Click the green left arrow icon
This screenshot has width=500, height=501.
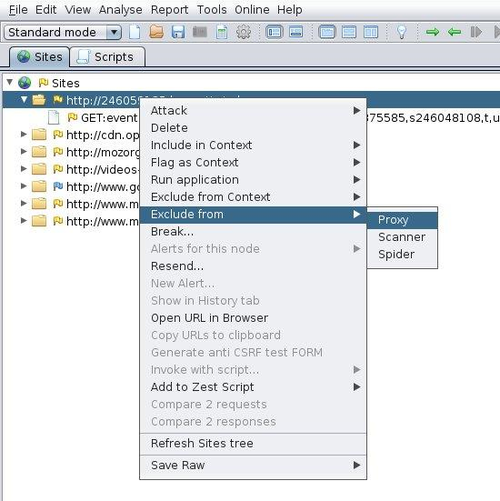[x=454, y=32]
